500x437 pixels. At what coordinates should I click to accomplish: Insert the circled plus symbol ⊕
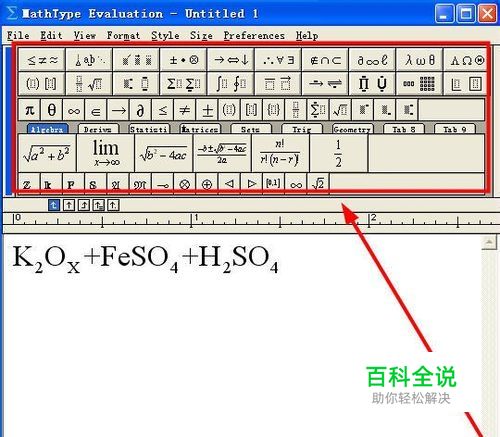(207, 184)
